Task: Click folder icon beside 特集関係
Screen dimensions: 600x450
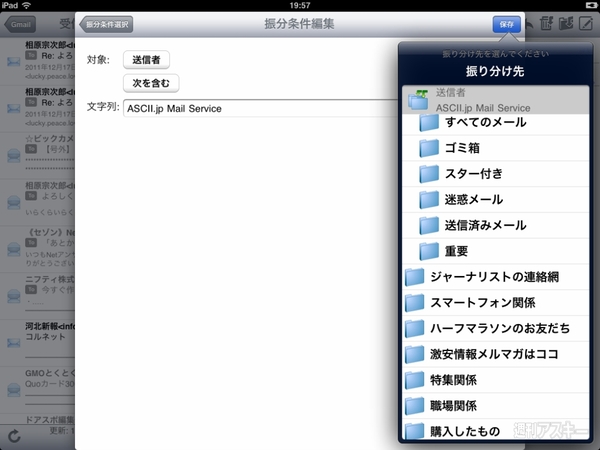Action: pyautogui.click(x=414, y=380)
